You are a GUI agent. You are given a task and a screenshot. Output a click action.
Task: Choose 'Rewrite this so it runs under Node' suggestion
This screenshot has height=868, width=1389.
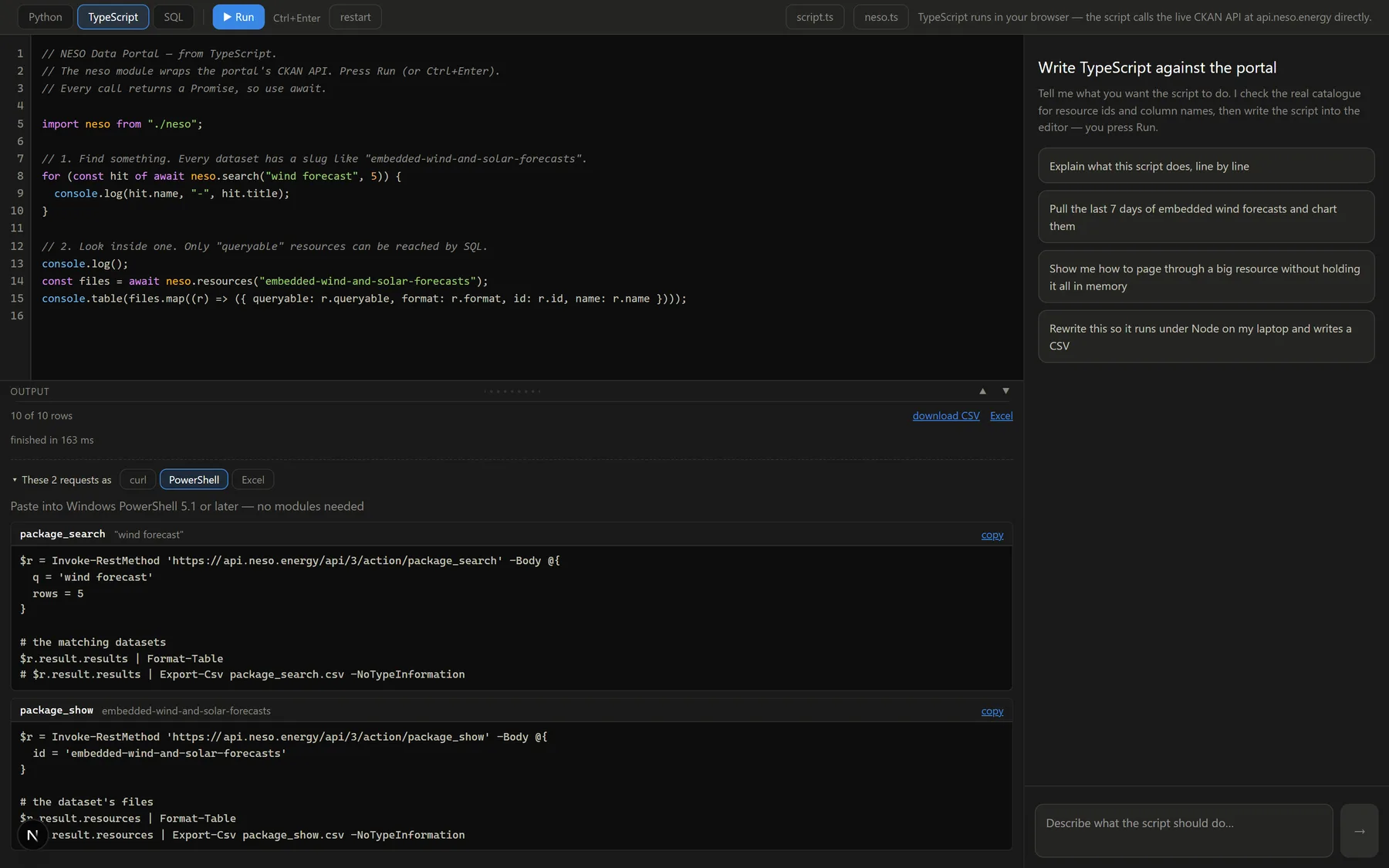click(x=1206, y=336)
